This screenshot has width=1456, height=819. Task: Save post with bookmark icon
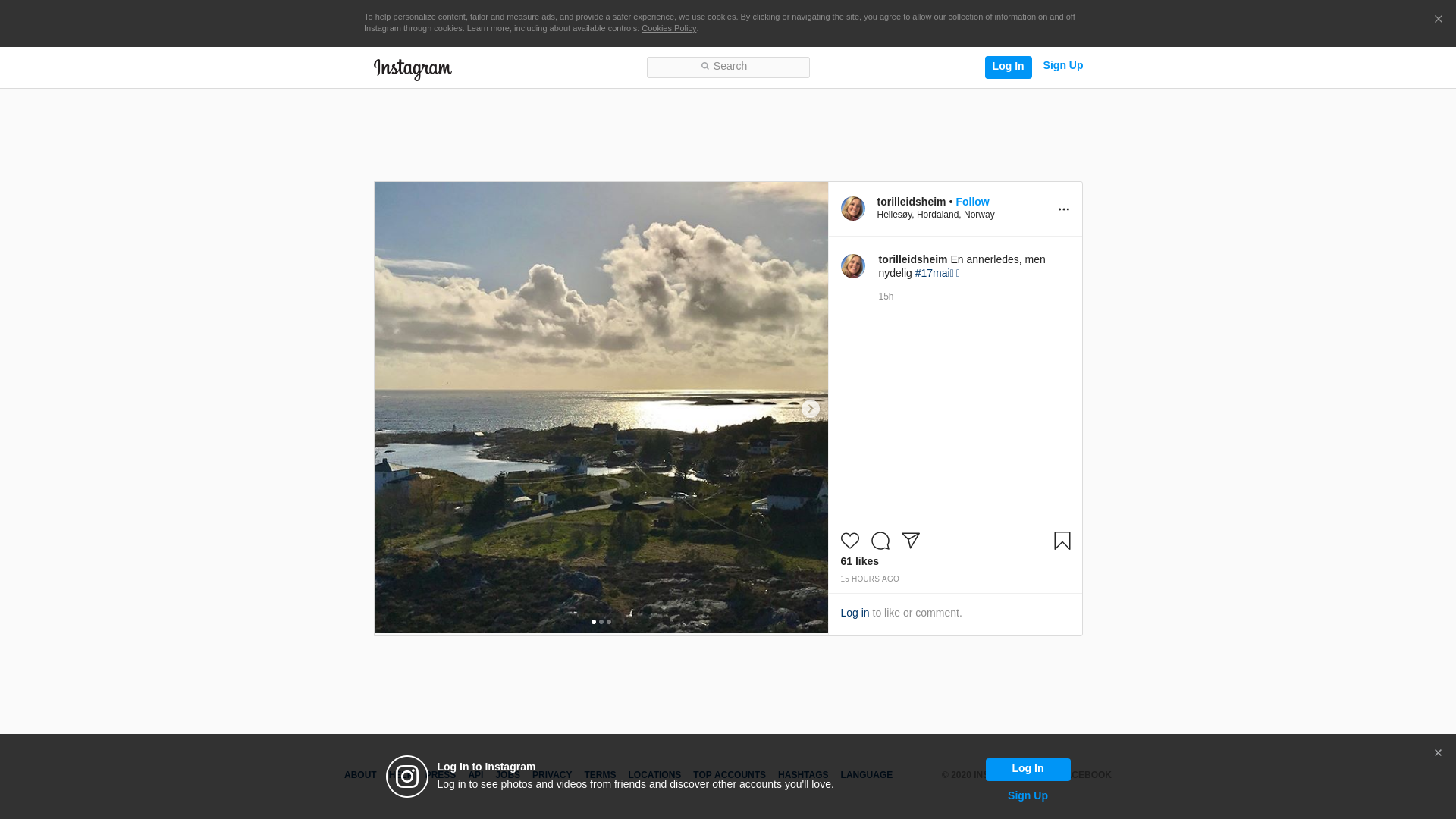[x=1062, y=541]
